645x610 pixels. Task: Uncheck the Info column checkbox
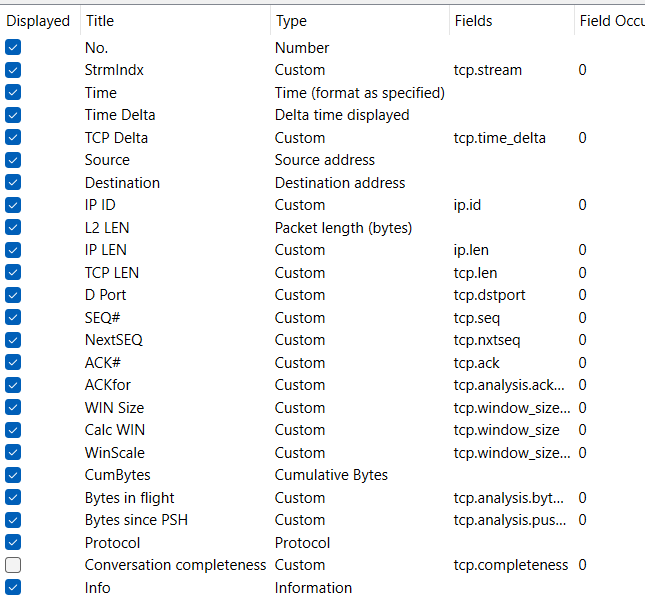point(13,587)
